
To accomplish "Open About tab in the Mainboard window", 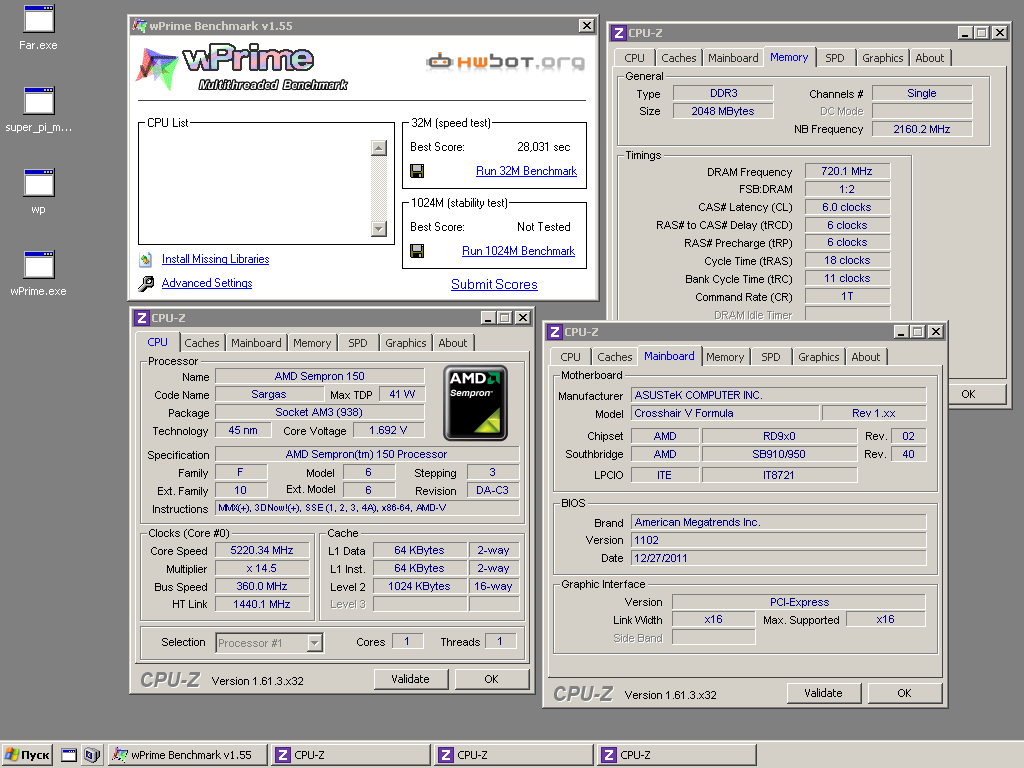I will tap(865, 357).
